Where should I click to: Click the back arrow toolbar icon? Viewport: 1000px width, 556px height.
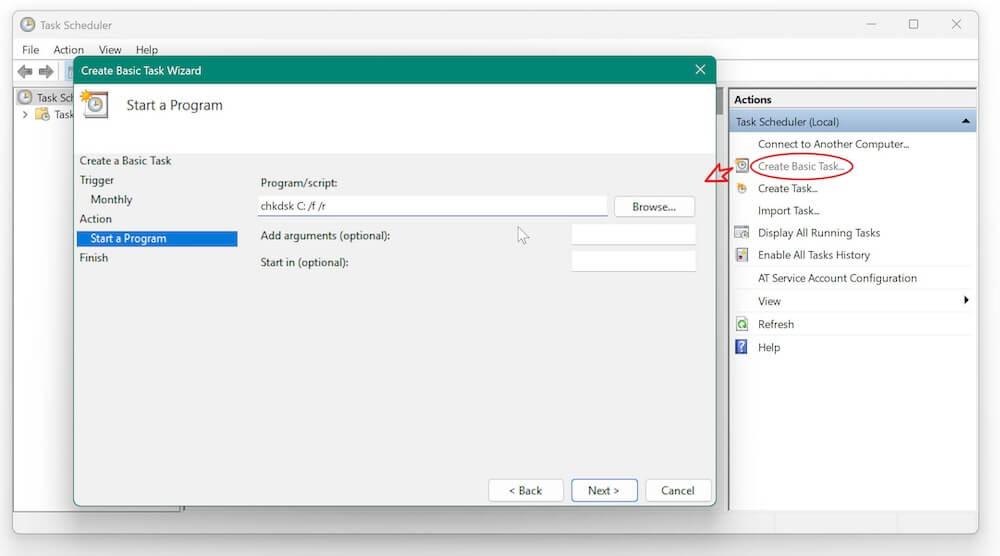25,71
